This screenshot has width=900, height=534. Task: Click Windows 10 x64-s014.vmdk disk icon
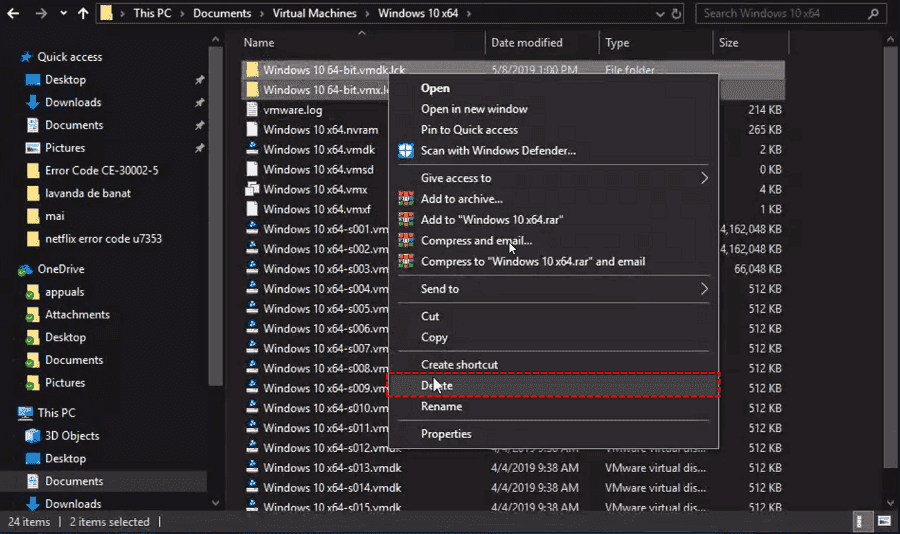pos(252,487)
